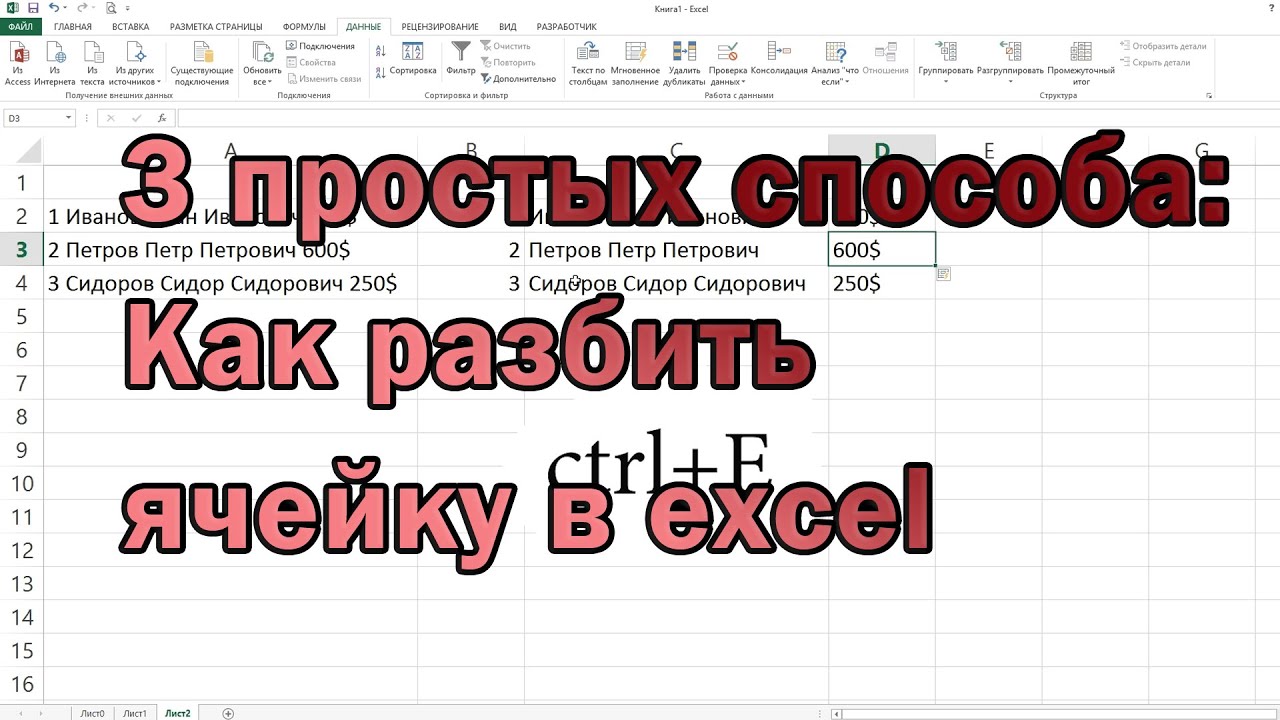1280x720 pixels.
Task: Open print preview quick access icon
Action: pos(110,7)
